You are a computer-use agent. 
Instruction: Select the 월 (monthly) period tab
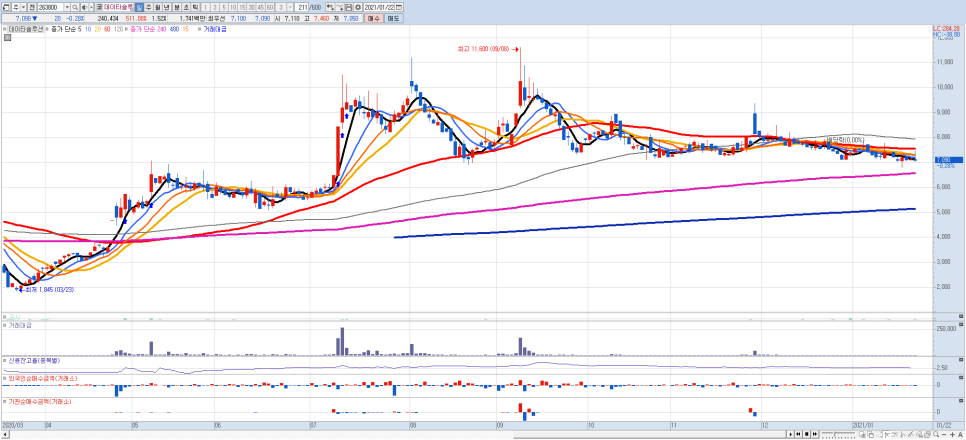[157, 7]
